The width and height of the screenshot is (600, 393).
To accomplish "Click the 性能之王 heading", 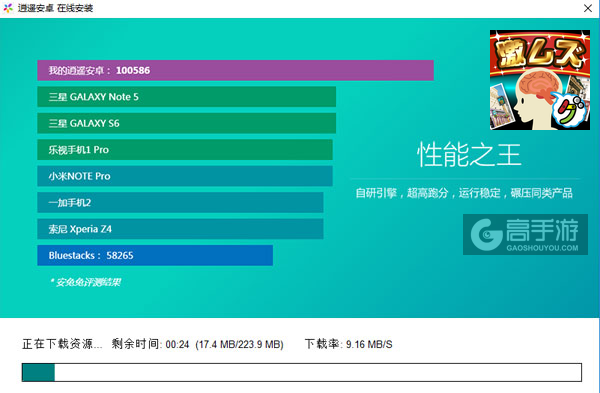I will click(x=469, y=155).
